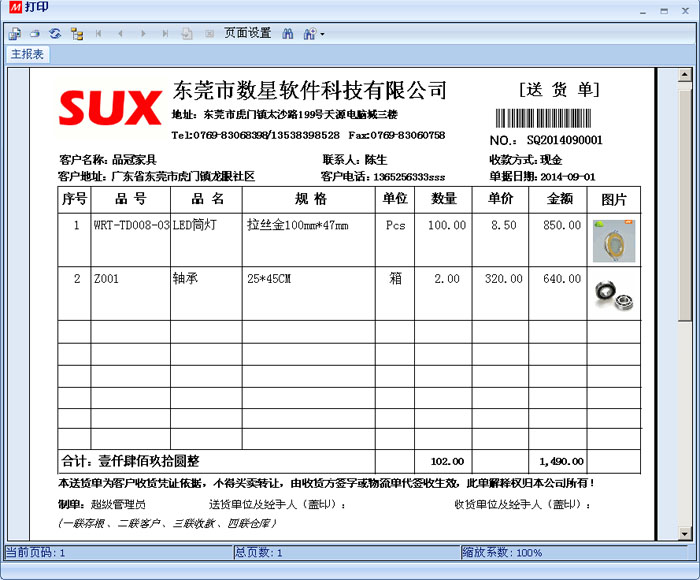Click item code Z001

tap(106, 279)
